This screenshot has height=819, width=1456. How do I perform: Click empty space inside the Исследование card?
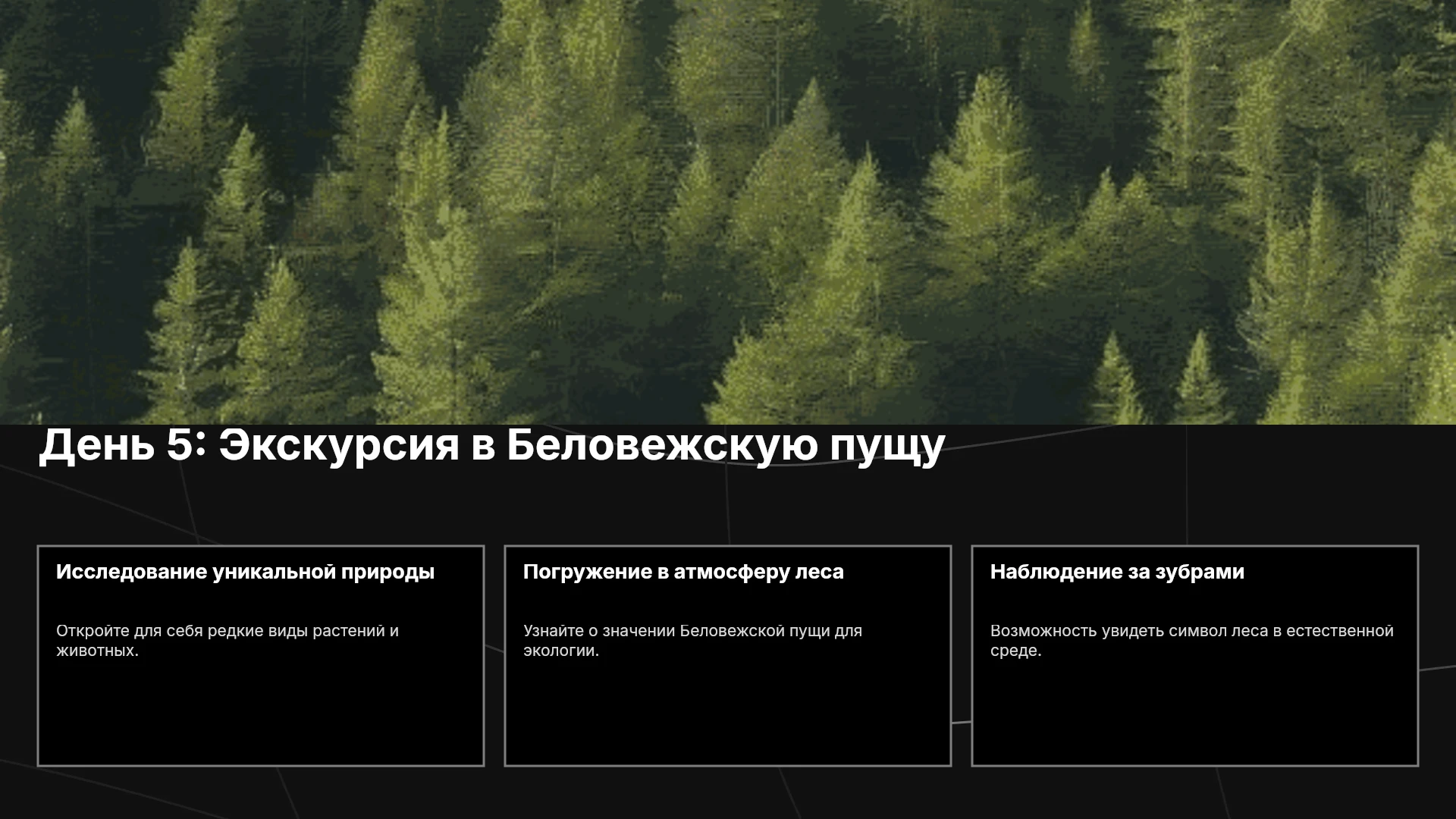pos(261,713)
